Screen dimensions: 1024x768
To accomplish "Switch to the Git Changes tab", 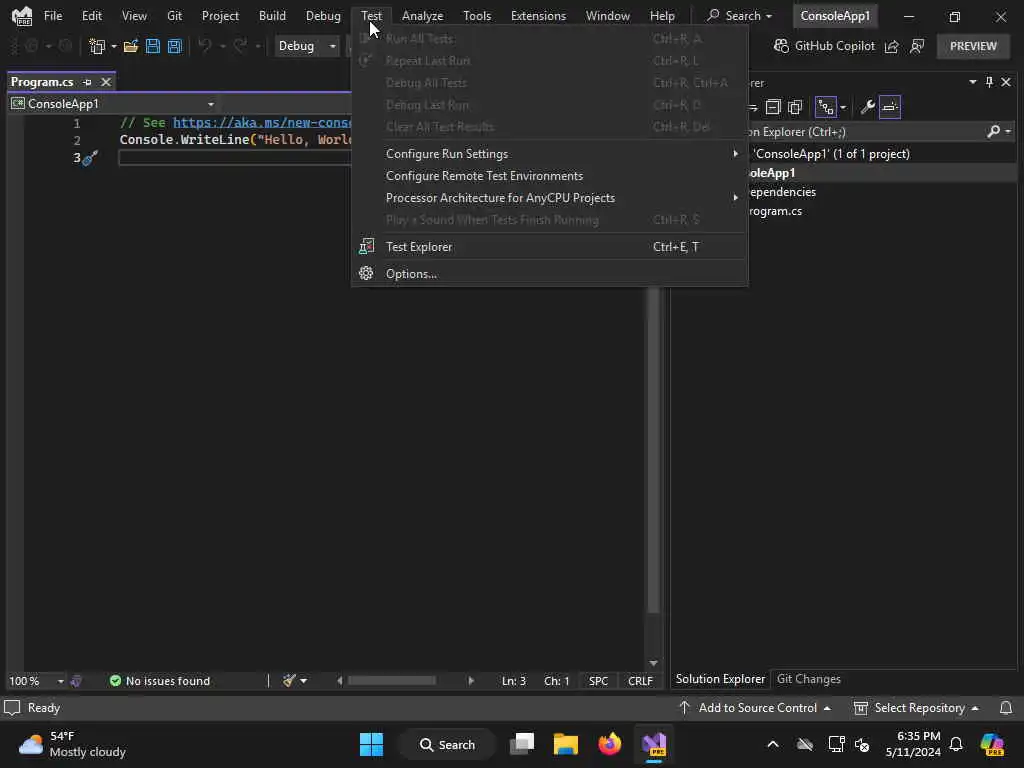I will click(x=808, y=679).
